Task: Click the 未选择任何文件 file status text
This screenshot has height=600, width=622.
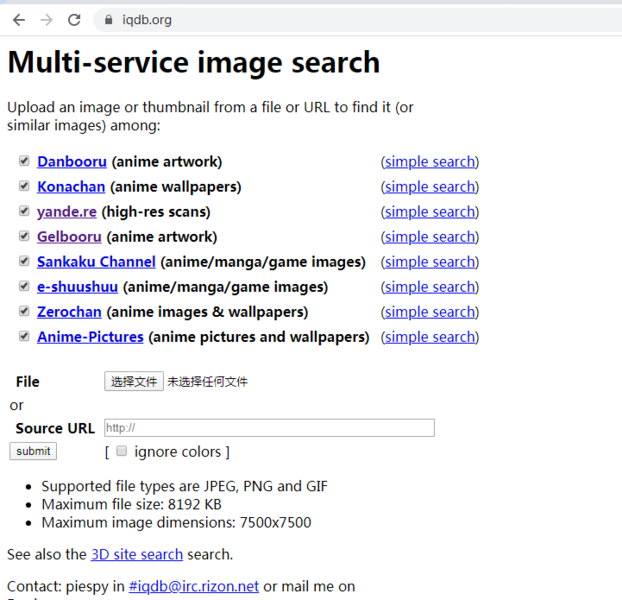Action: pyautogui.click(x=207, y=381)
